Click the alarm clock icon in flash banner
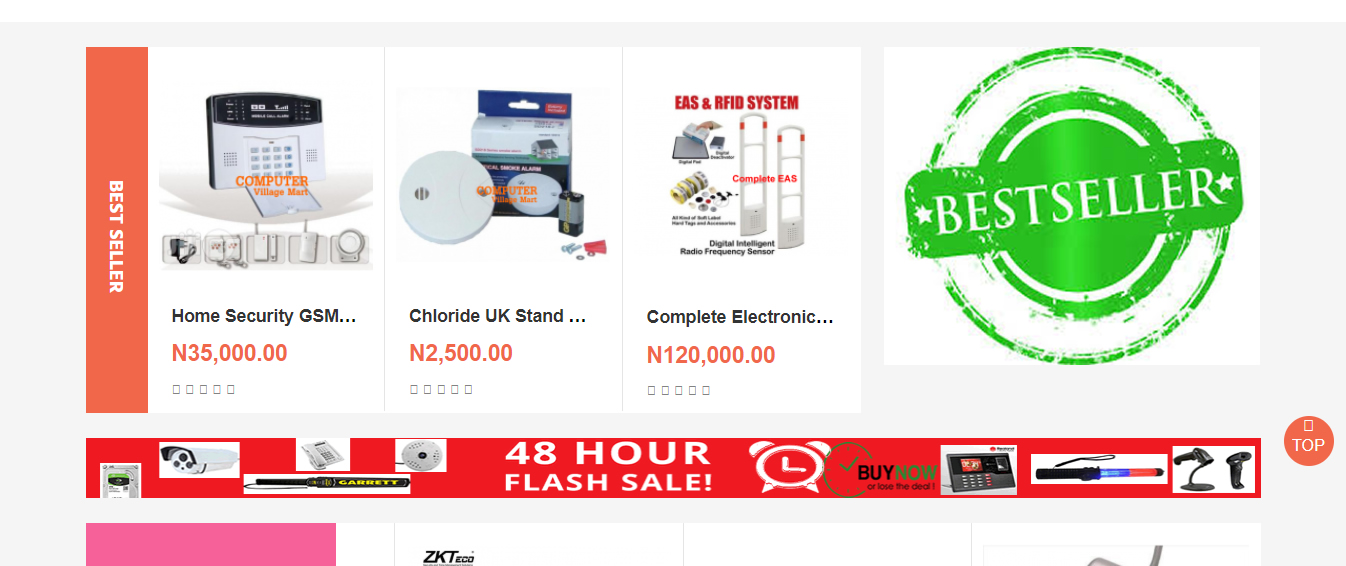The height and width of the screenshot is (566, 1346). pyautogui.click(x=788, y=467)
